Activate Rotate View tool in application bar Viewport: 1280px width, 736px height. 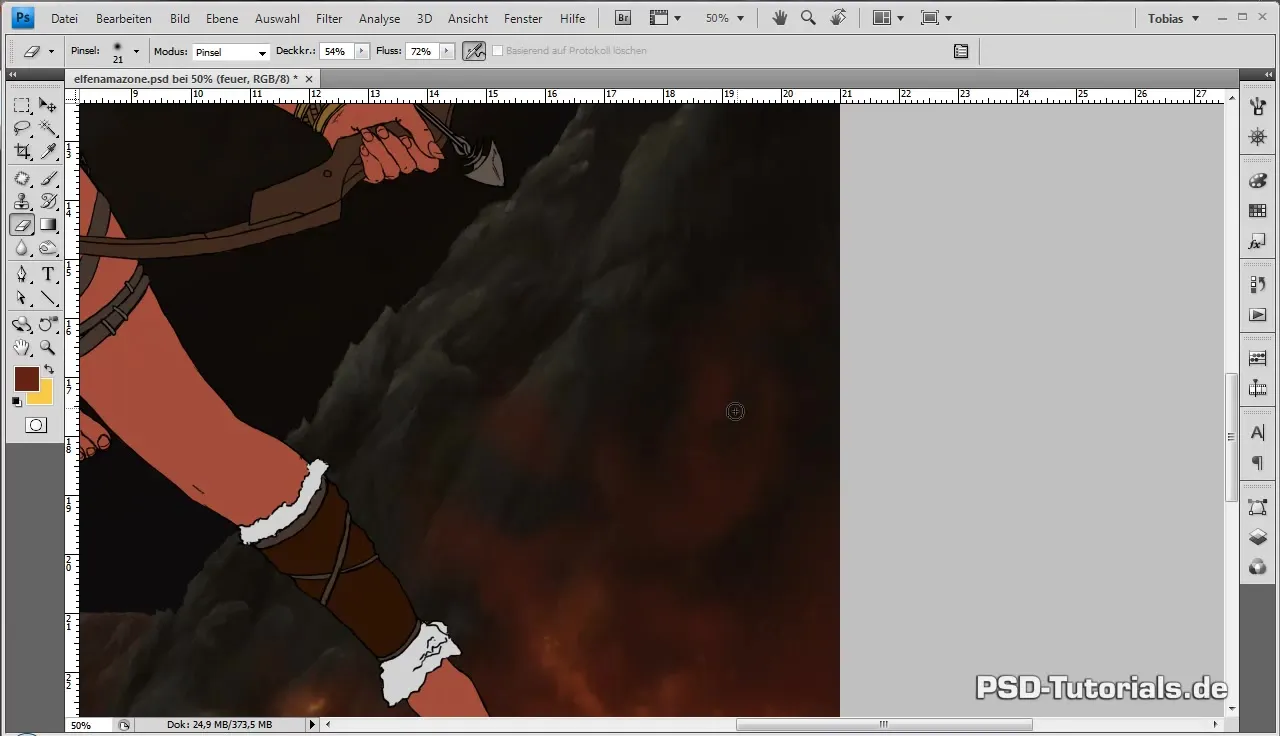pos(838,18)
